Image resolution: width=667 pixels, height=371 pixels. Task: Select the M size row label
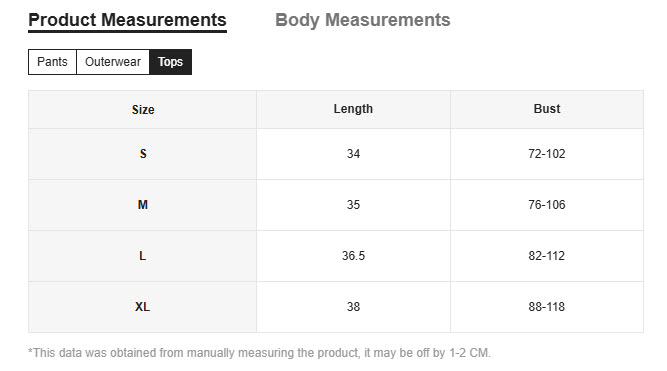coord(143,205)
